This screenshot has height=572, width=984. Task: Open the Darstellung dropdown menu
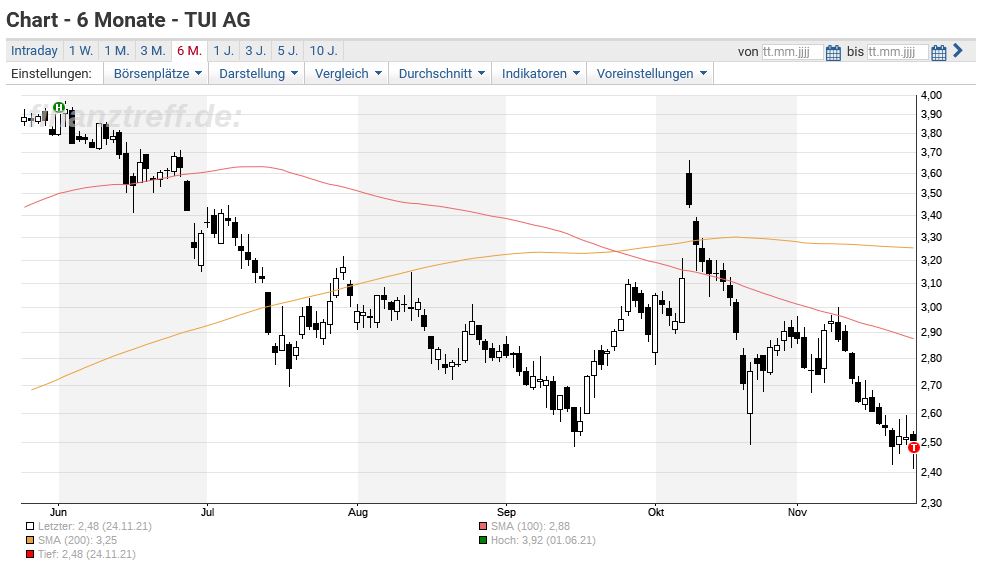(x=258, y=73)
